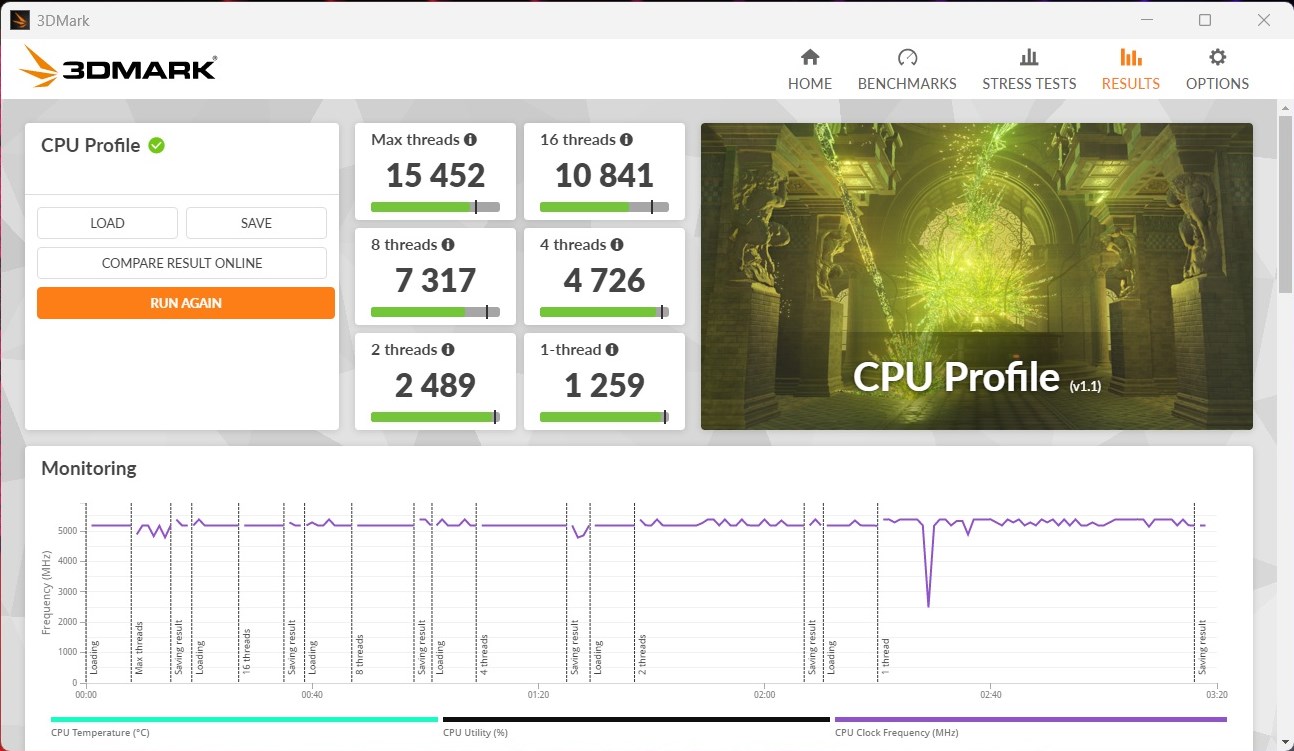Click info icon next to 1-thread
The image size is (1294, 751).
click(612, 350)
